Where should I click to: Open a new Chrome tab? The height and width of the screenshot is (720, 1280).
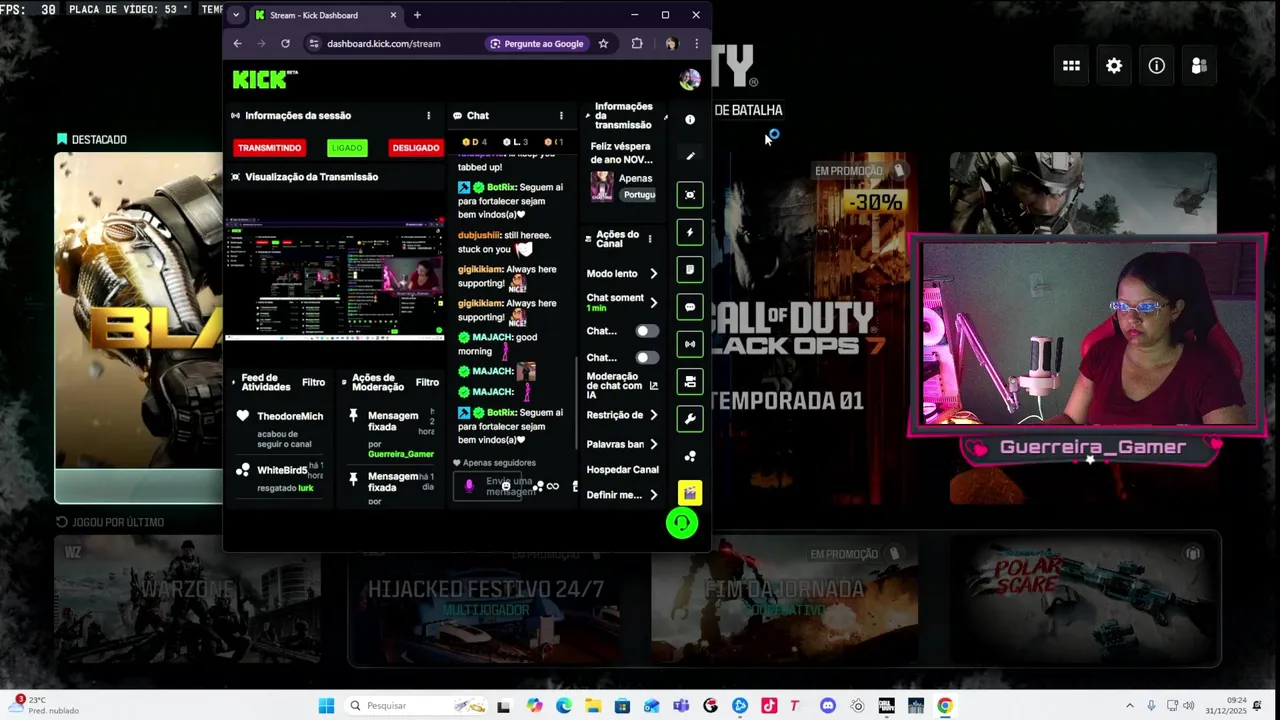pos(417,15)
